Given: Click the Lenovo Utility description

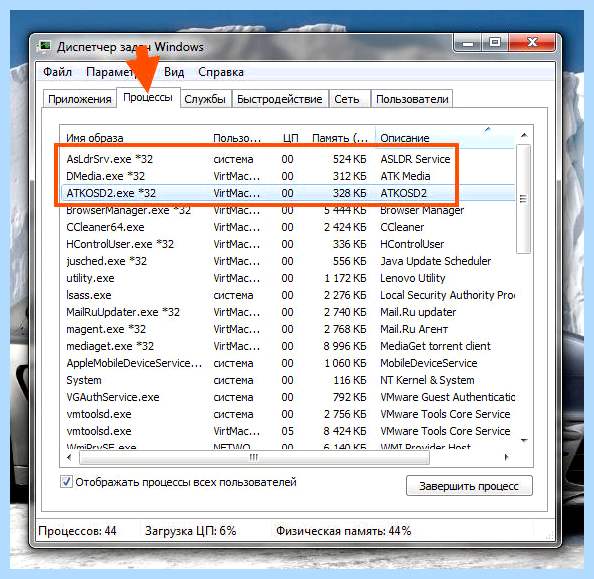Looking at the screenshot, I should (x=413, y=278).
